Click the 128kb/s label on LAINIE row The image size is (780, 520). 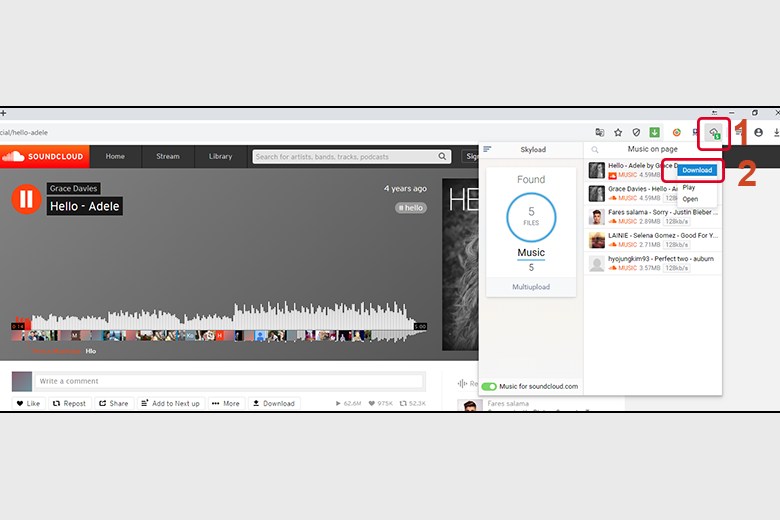click(677, 245)
